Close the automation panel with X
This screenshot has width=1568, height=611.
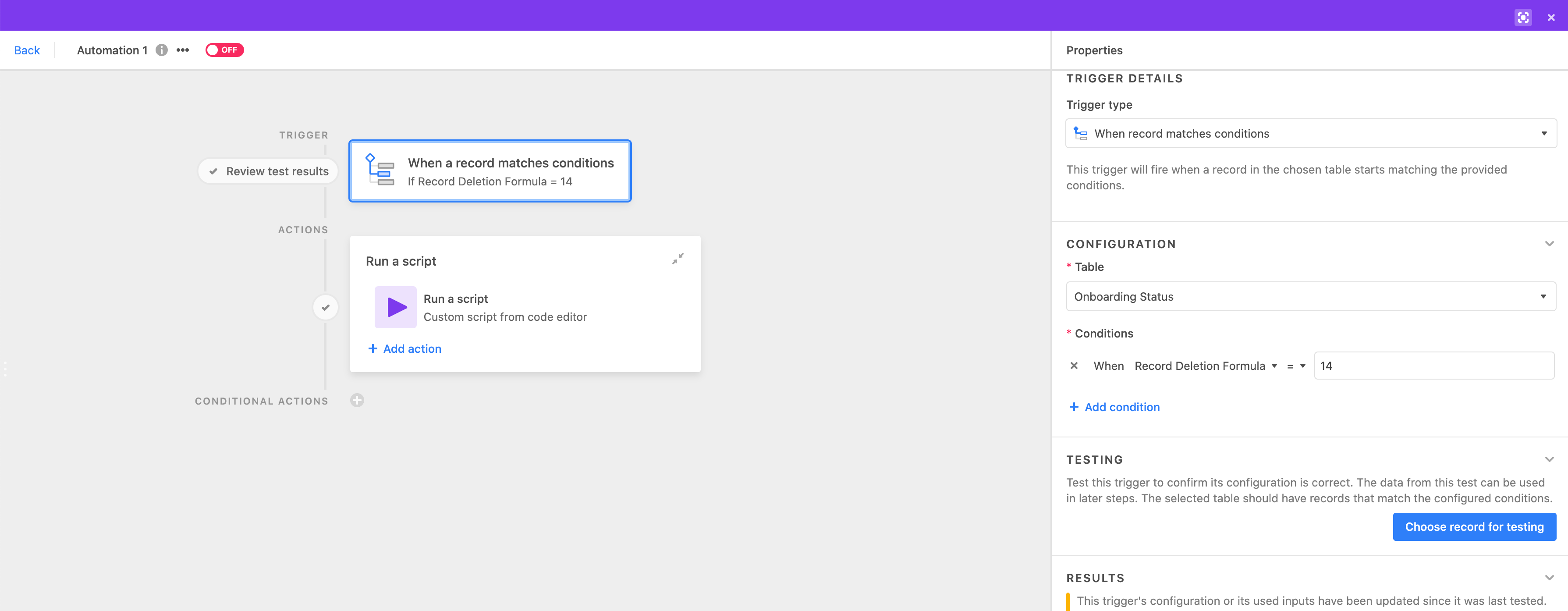coord(1551,18)
